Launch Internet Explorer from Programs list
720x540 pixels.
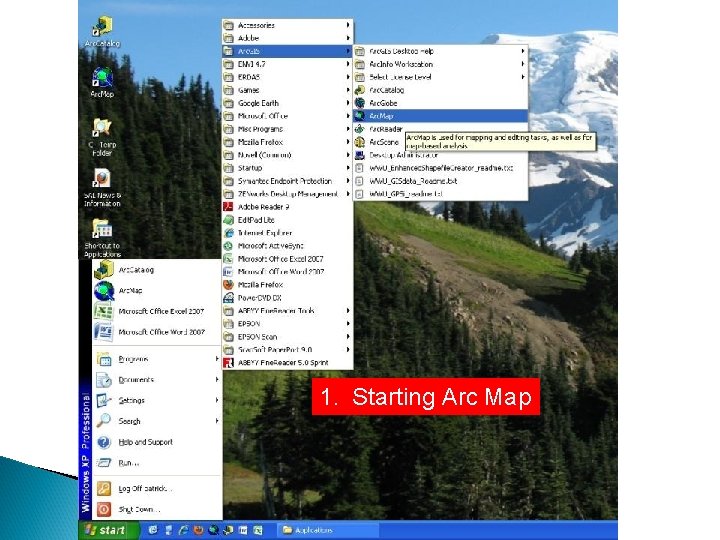pyautogui.click(x=287, y=233)
